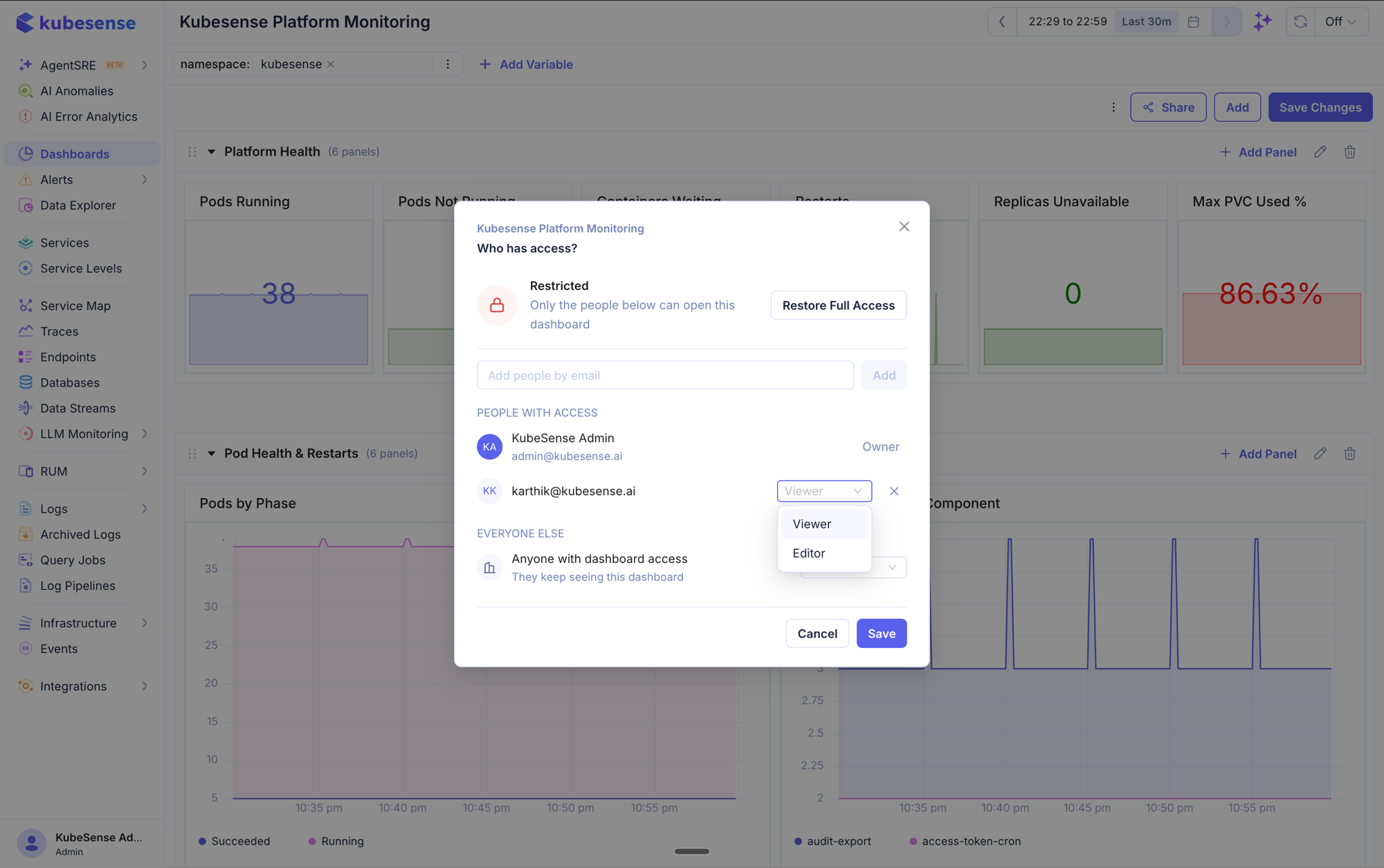Viewport: 1384px width, 868px height.
Task: Open dashboard three-dot menu near Share
Action: coord(1113,107)
